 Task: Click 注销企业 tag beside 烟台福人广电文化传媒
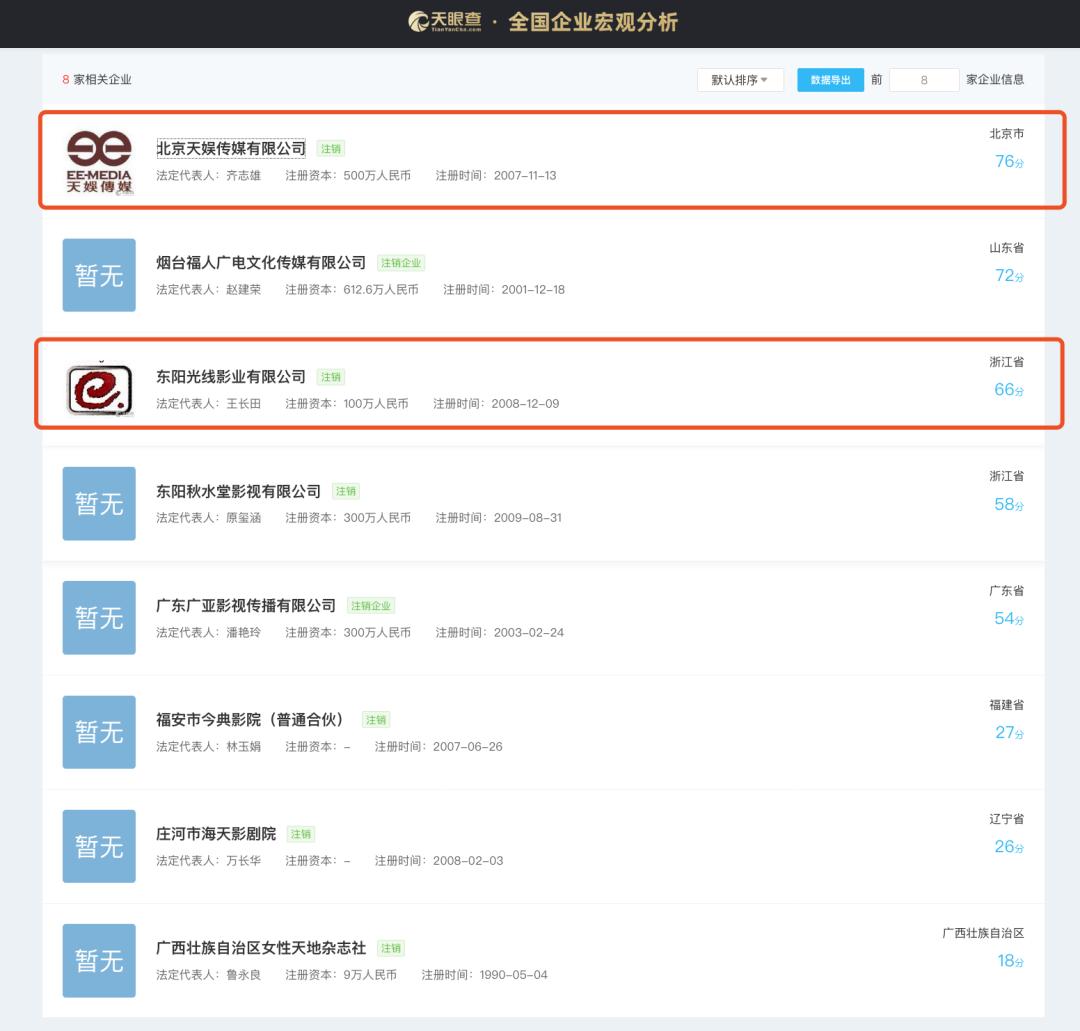(x=401, y=263)
